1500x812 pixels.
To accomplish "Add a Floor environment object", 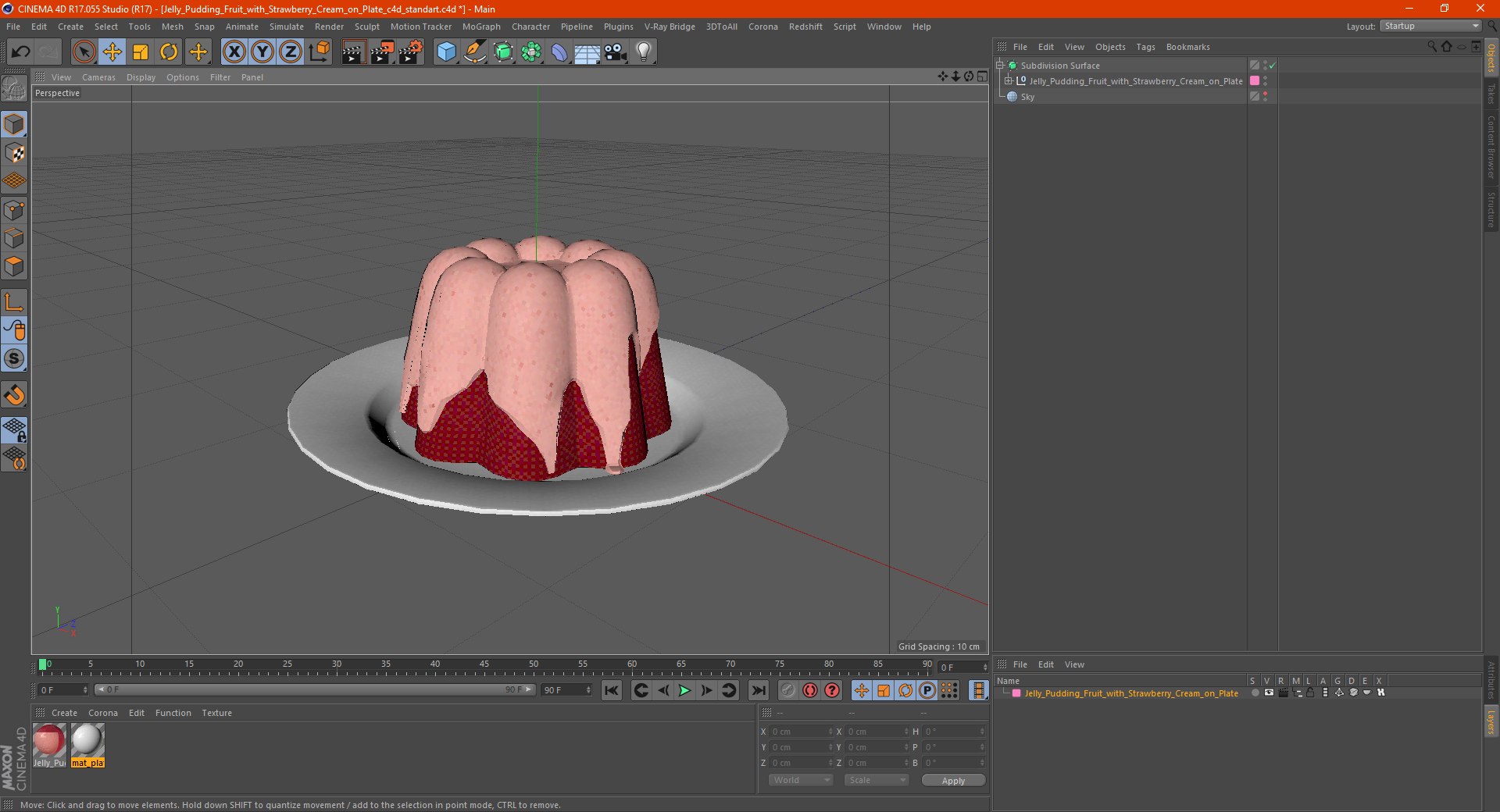I will (587, 52).
